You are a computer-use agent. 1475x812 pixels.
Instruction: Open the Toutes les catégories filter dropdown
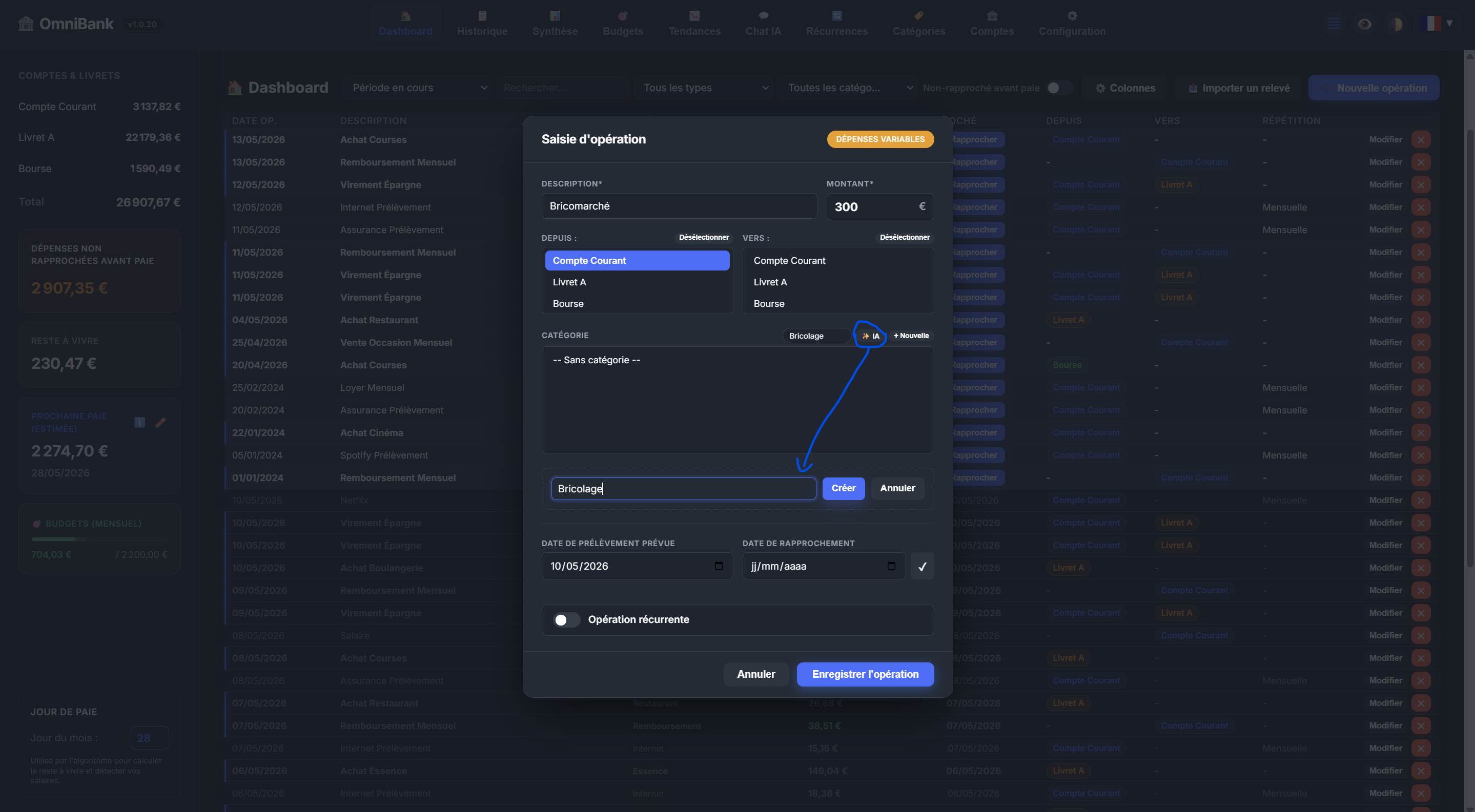[x=848, y=88]
